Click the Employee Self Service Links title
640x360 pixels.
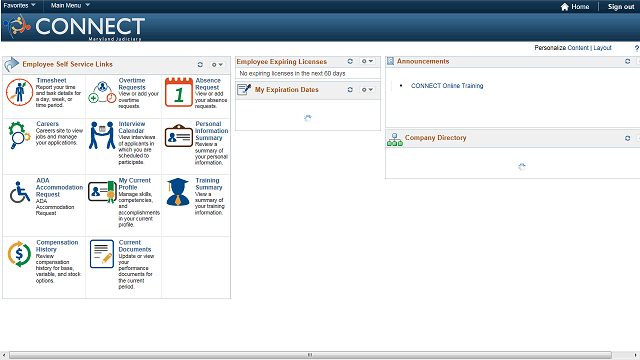pyautogui.click(x=67, y=64)
